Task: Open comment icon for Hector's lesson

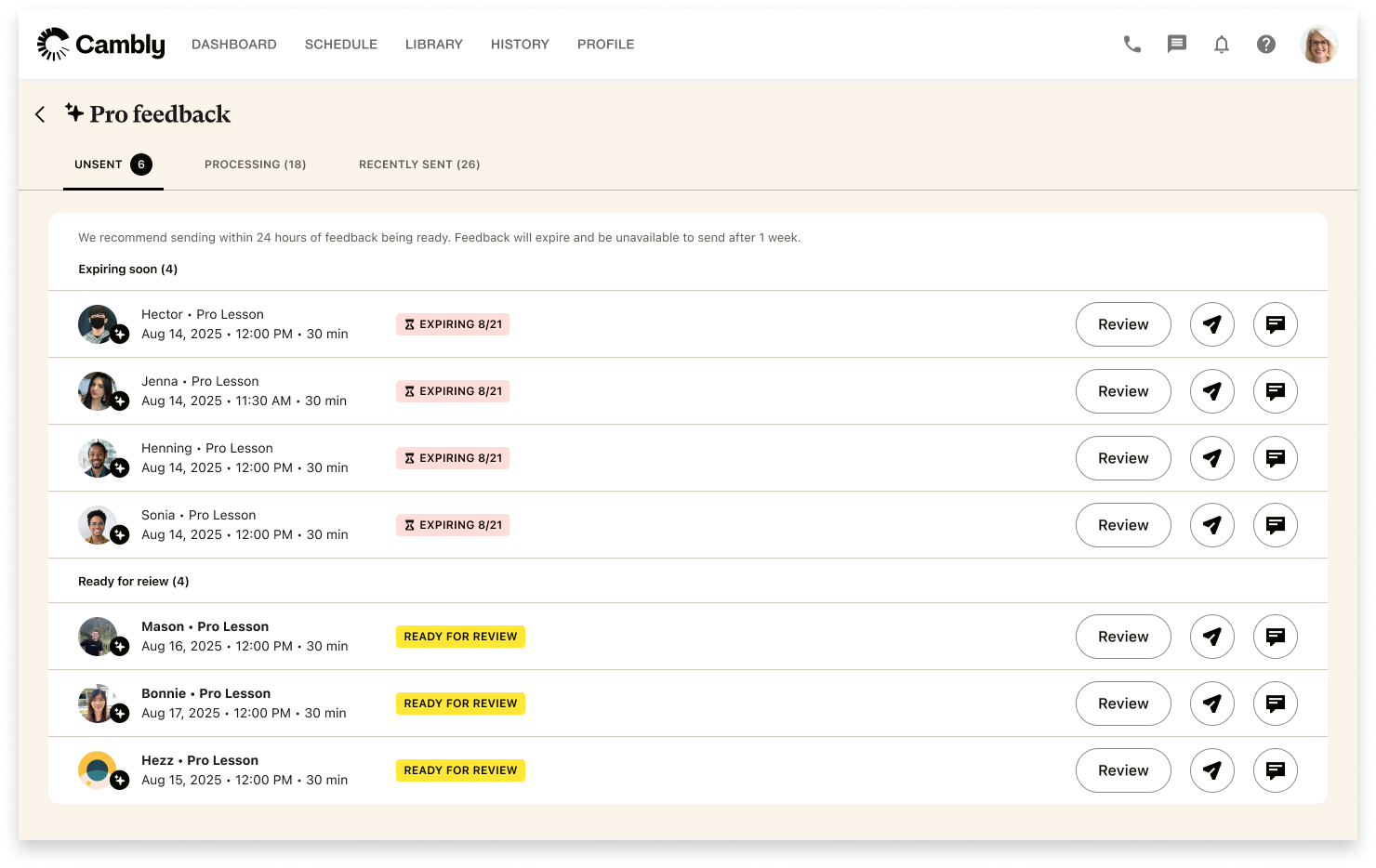Action: [1276, 324]
